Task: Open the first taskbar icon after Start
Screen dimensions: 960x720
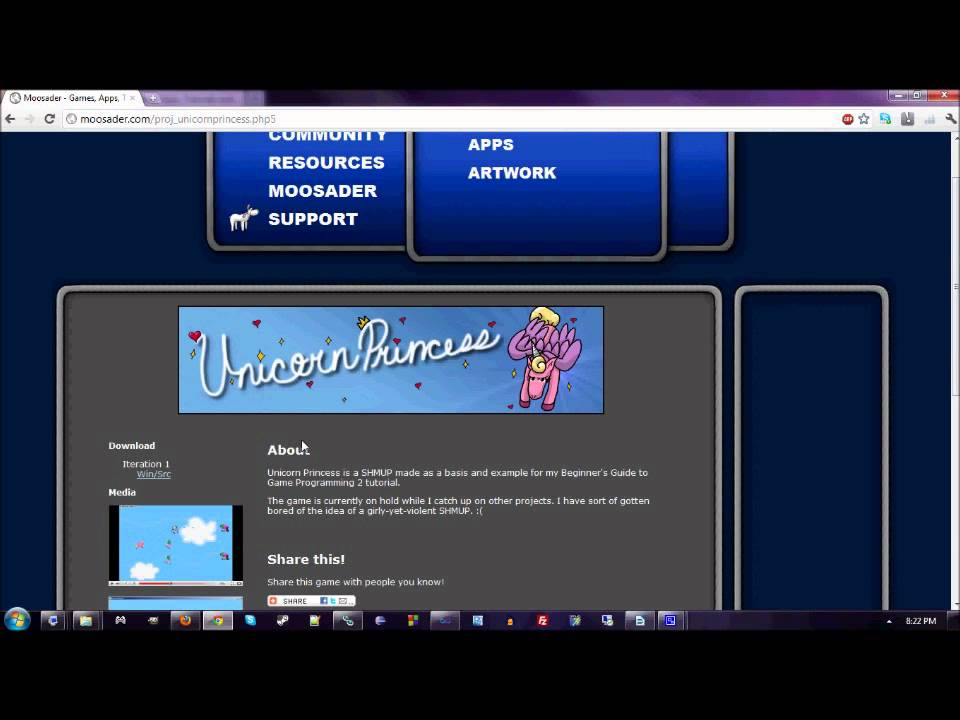Action: coord(53,621)
